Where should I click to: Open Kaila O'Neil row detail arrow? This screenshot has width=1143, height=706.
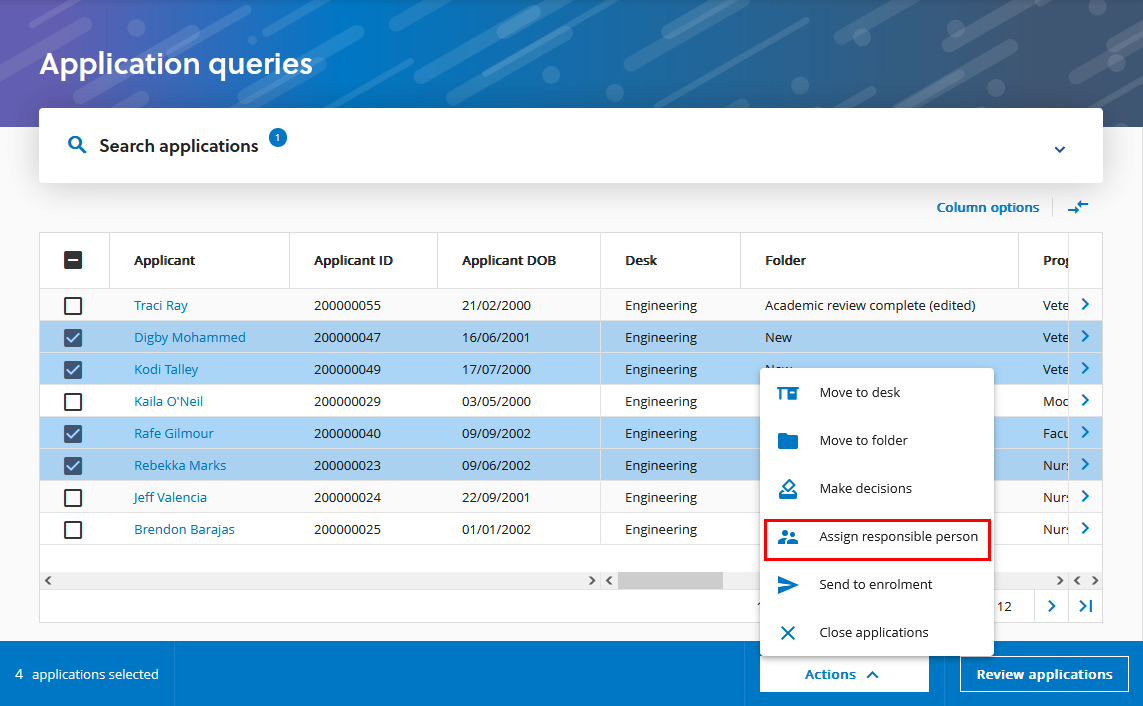[1085, 401]
